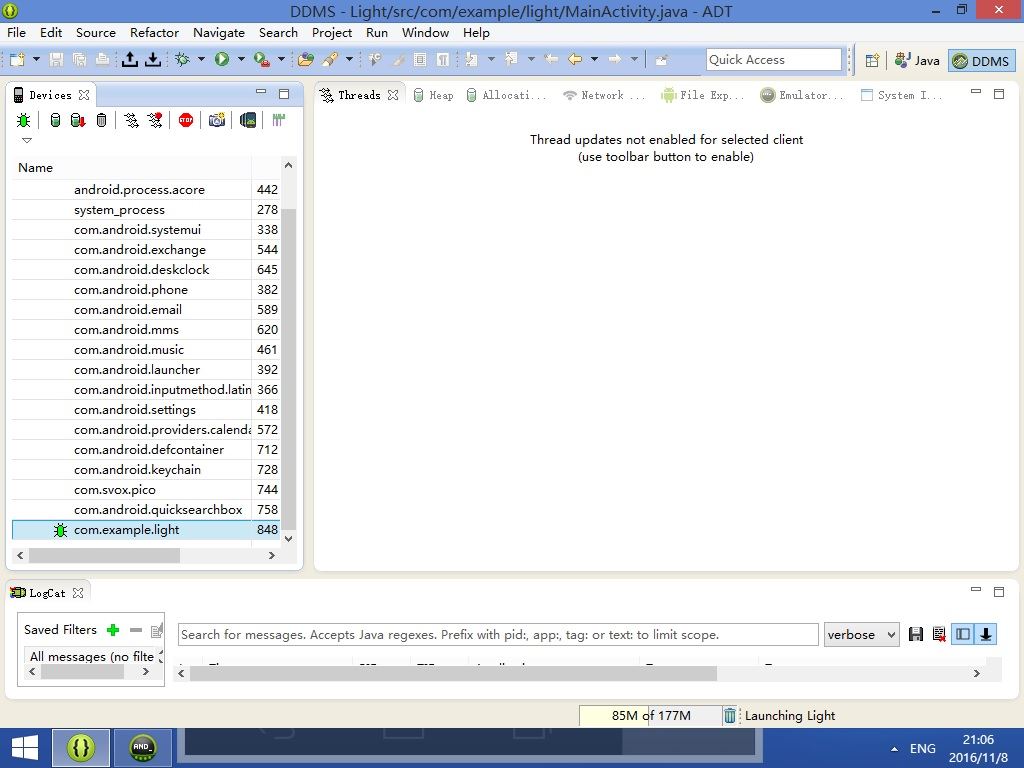The width and height of the screenshot is (1024, 768).
Task: Open the Refactor menu
Action: (x=154, y=33)
